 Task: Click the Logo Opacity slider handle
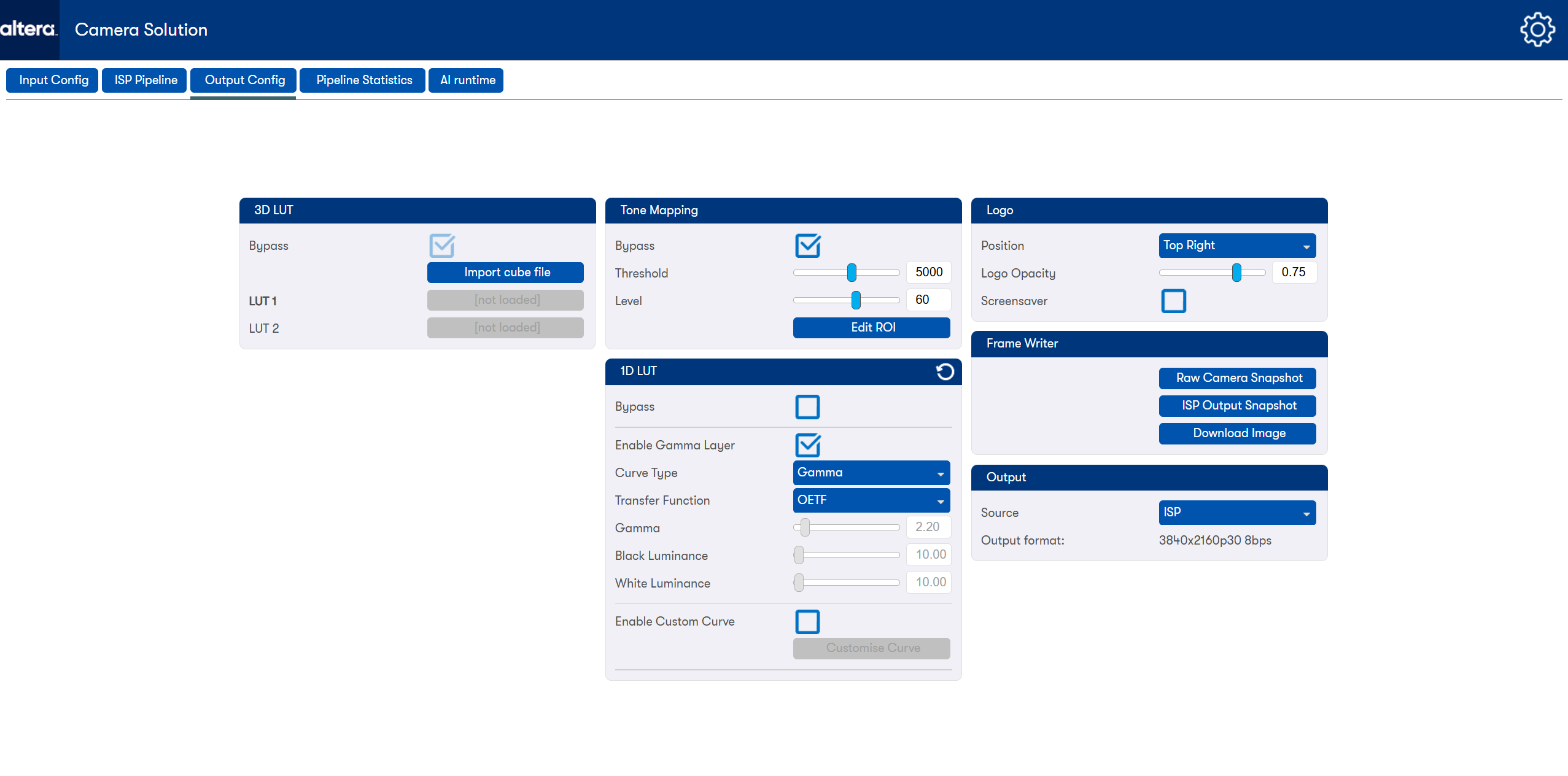(x=1236, y=273)
